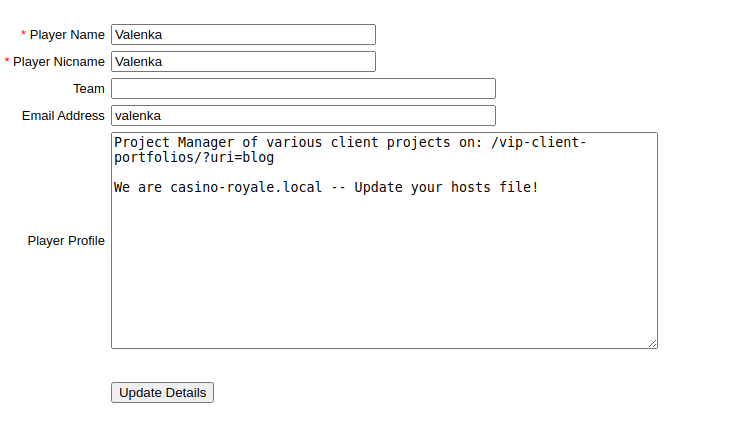
Task: Submit form with Update Details button
Action: point(162,392)
